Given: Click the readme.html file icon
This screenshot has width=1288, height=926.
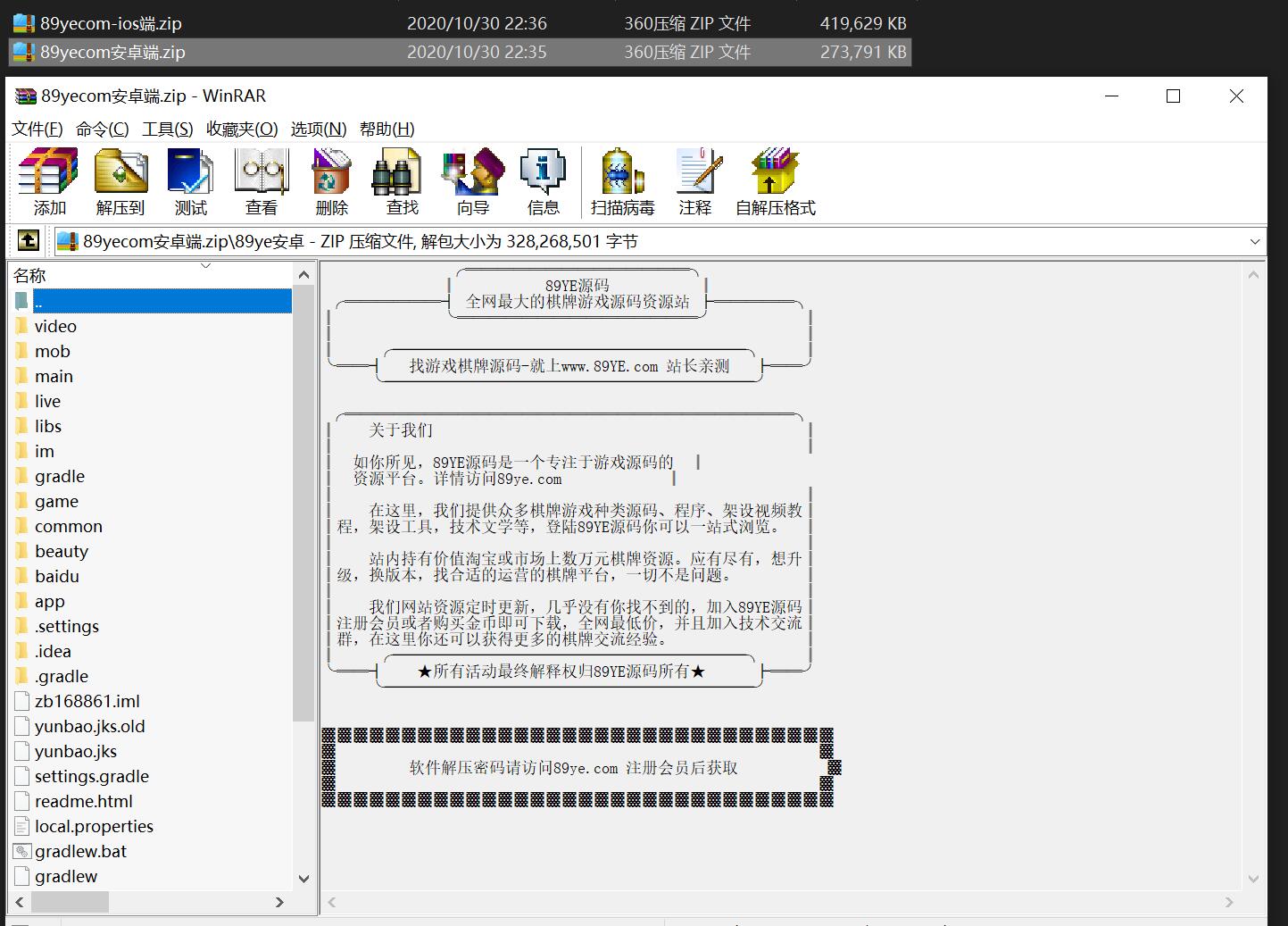Looking at the screenshot, I should [22, 801].
